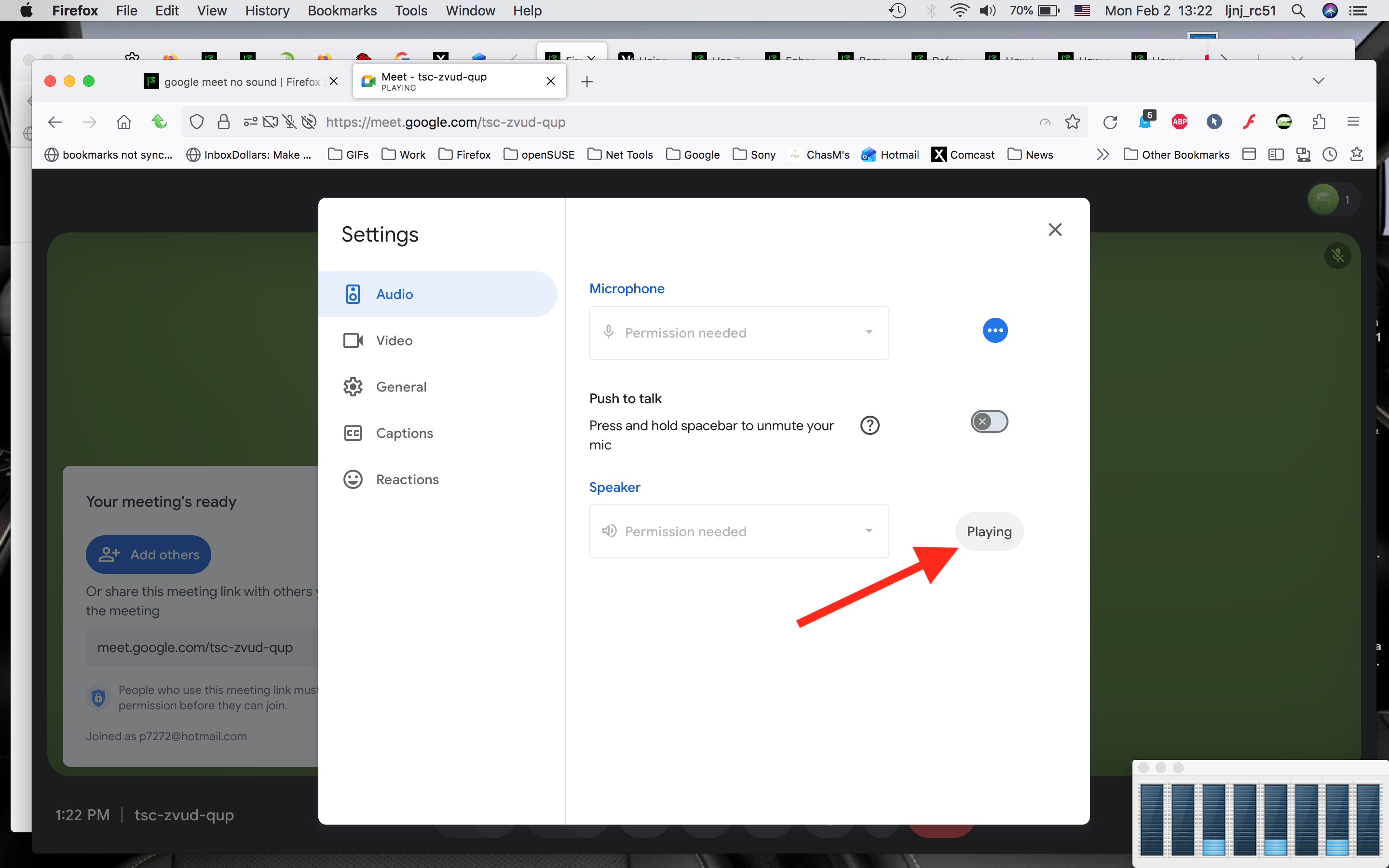The image size is (1389, 868).
Task: Bookmark page with the star icon
Action: (x=1072, y=122)
